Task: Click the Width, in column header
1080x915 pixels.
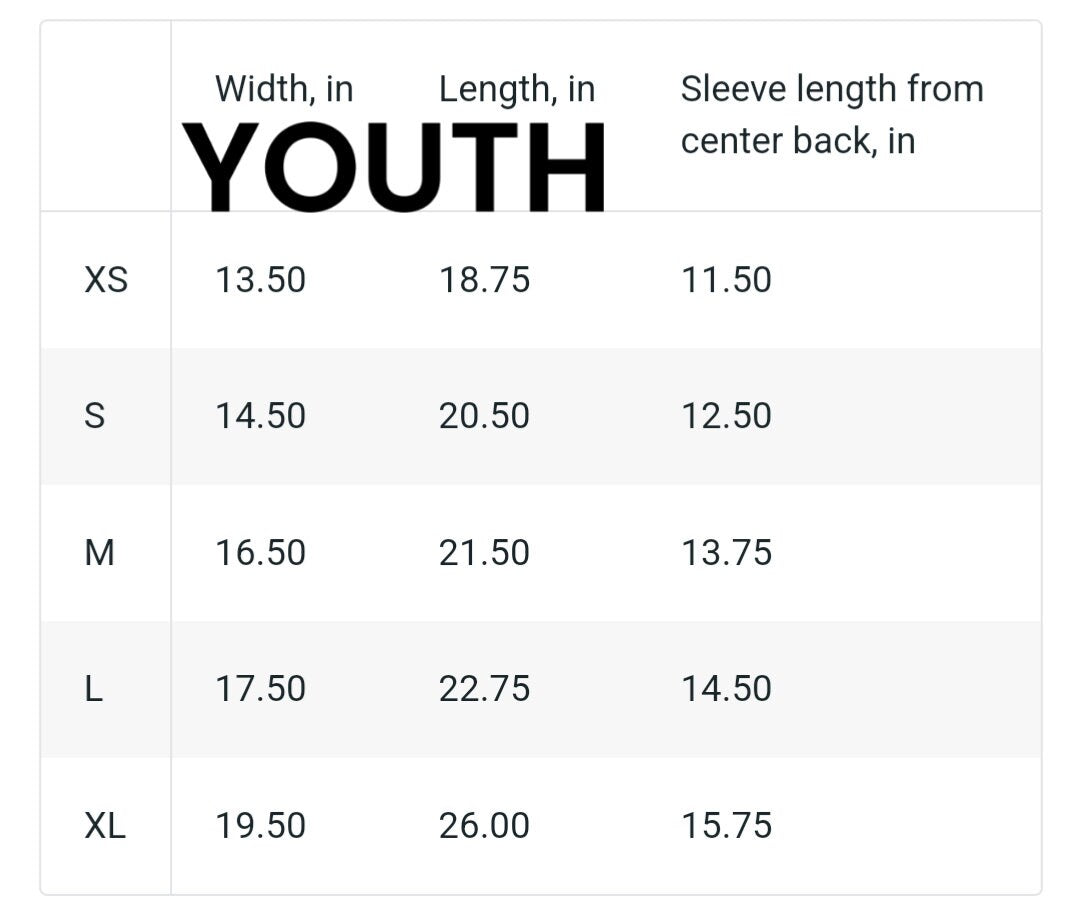Action: (x=284, y=89)
